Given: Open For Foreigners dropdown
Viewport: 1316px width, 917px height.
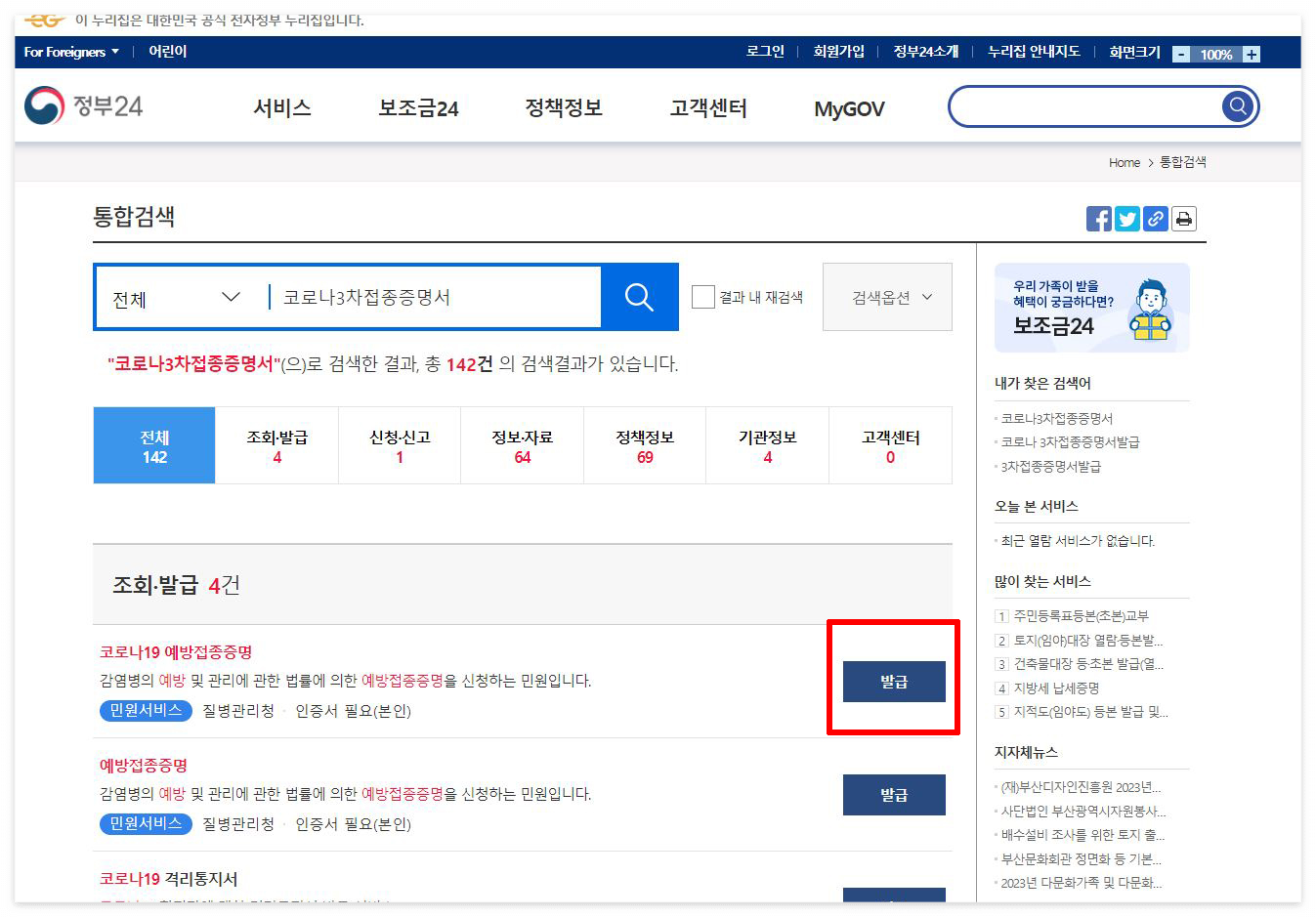Looking at the screenshot, I should [x=71, y=52].
